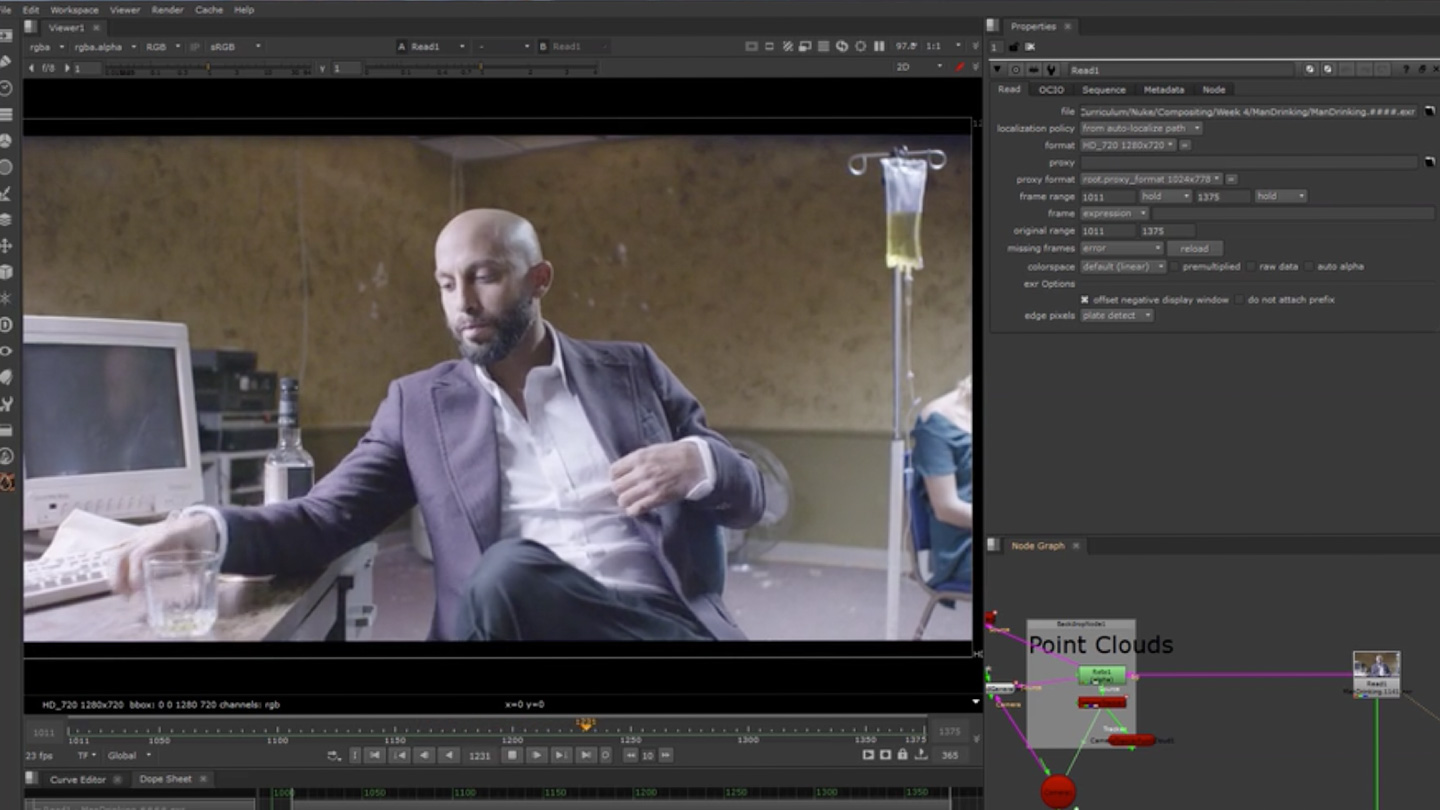Click the lock icon beside timeline
The image size is (1440, 810).
pos(902,755)
